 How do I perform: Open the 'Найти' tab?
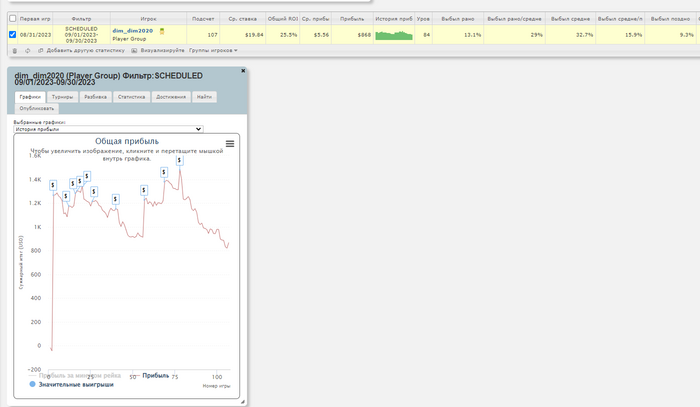(204, 97)
